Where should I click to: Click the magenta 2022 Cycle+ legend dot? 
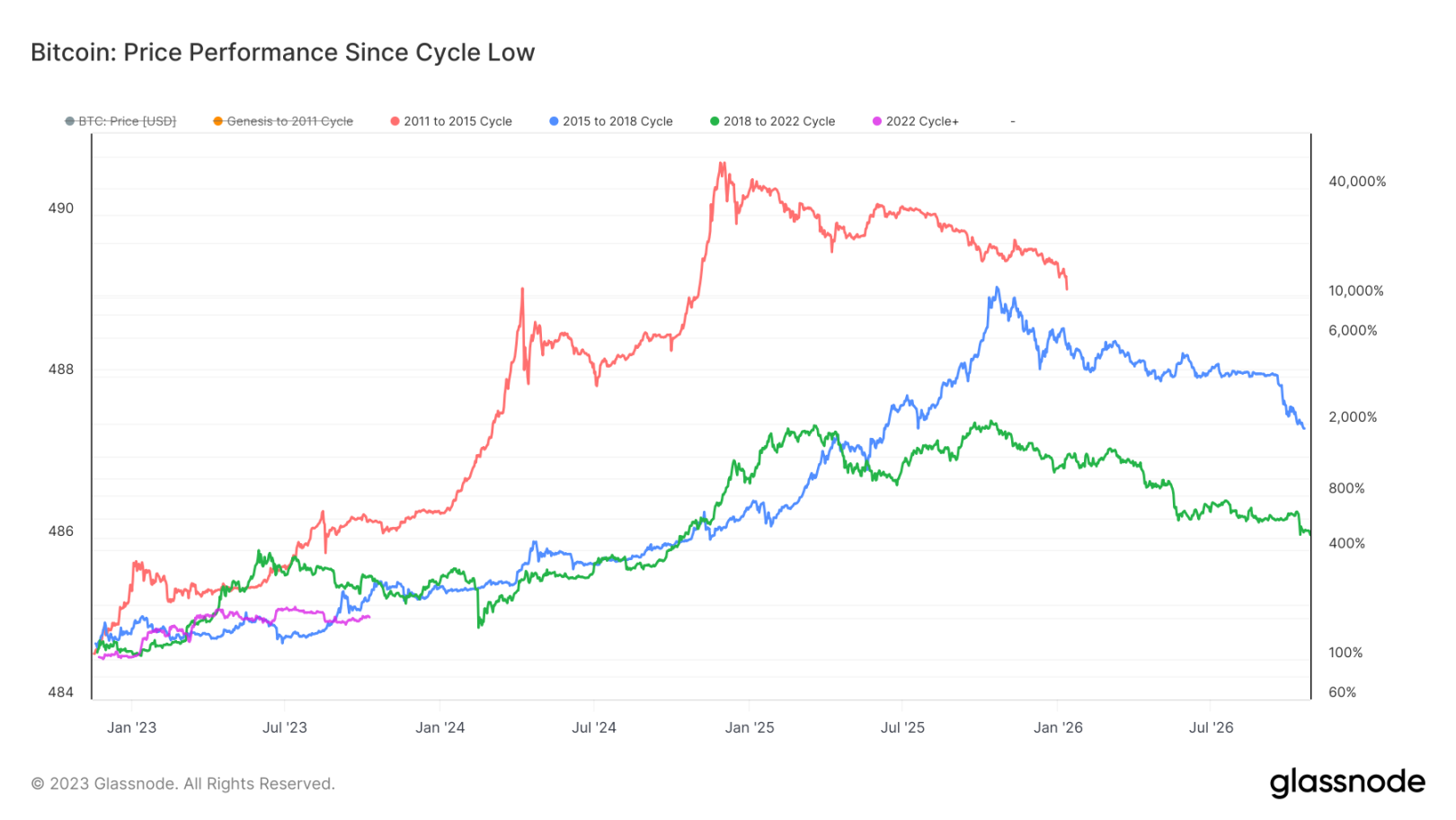coord(877,121)
